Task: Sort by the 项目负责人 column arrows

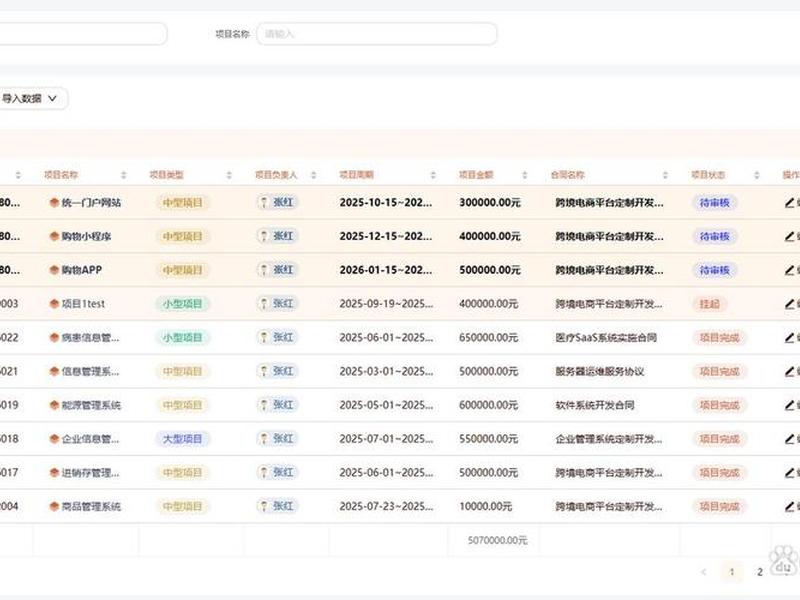Action: [x=314, y=175]
